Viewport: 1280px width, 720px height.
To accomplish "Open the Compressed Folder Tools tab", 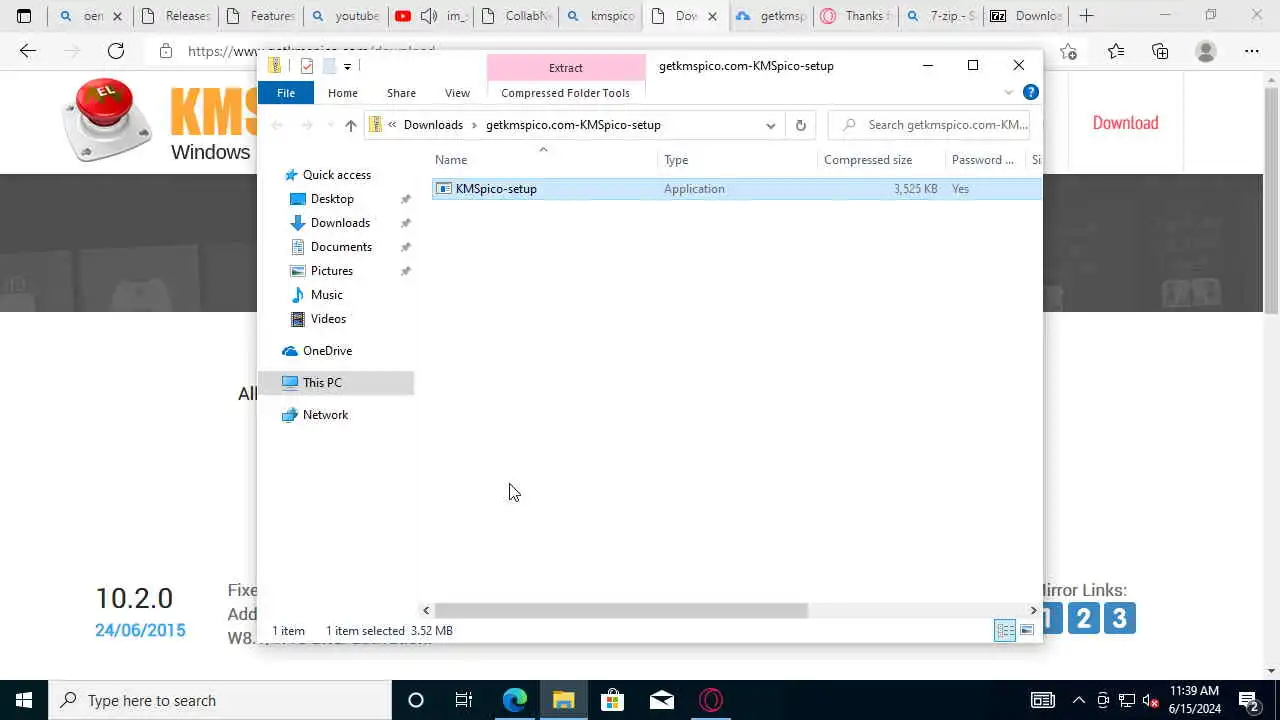I will pyautogui.click(x=565, y=93).
